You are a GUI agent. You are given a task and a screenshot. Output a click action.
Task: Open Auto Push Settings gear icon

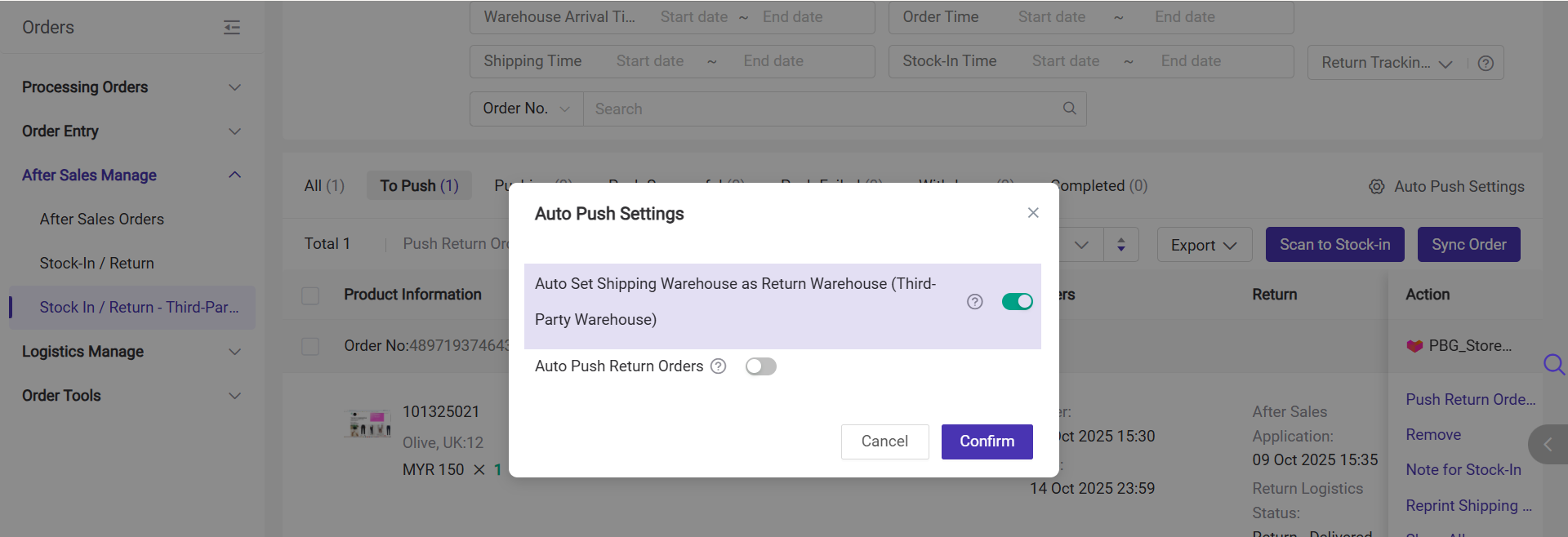[x=1376, y=187]
